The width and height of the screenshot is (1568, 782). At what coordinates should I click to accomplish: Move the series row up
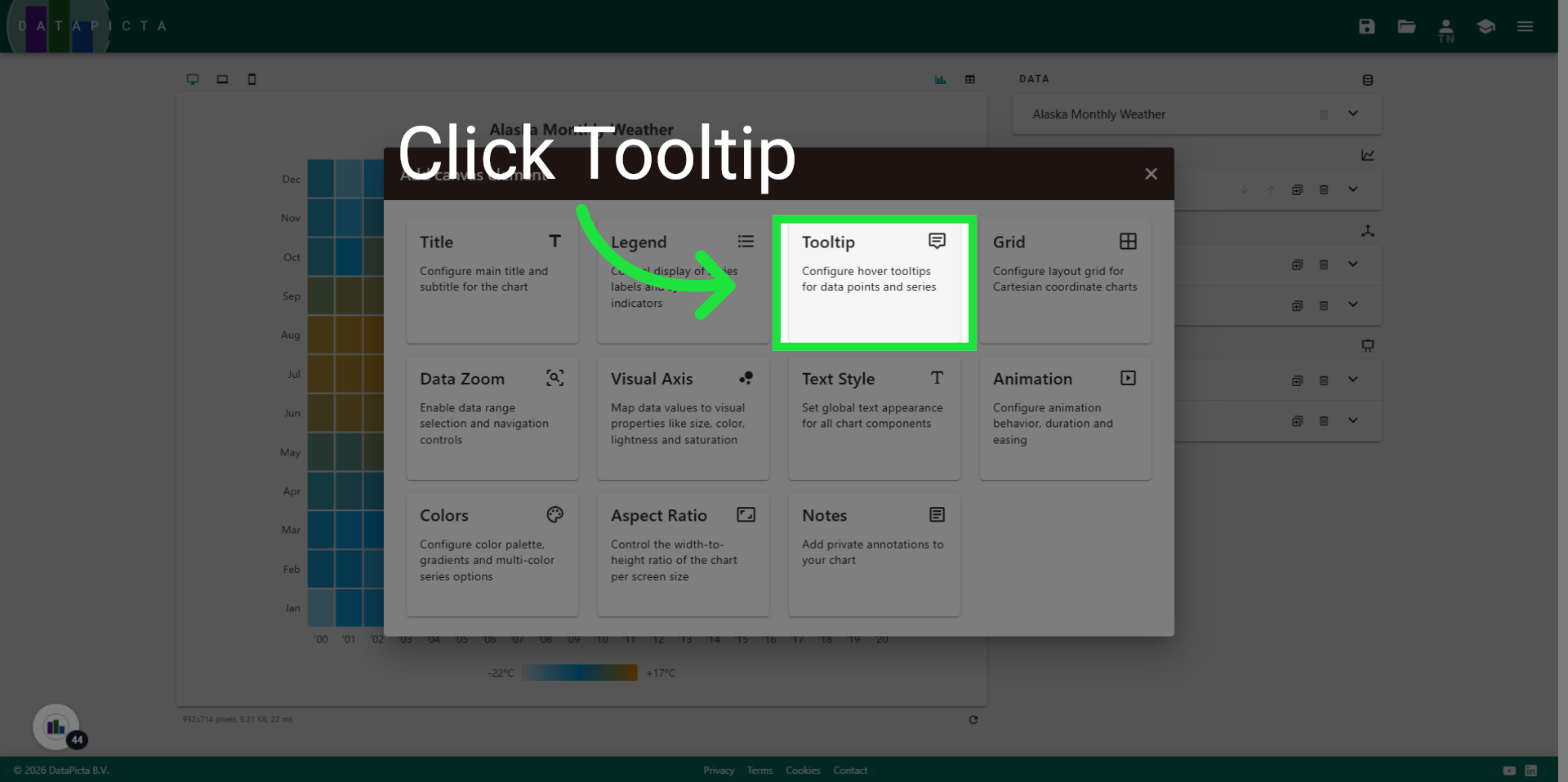coord(1271,189)
